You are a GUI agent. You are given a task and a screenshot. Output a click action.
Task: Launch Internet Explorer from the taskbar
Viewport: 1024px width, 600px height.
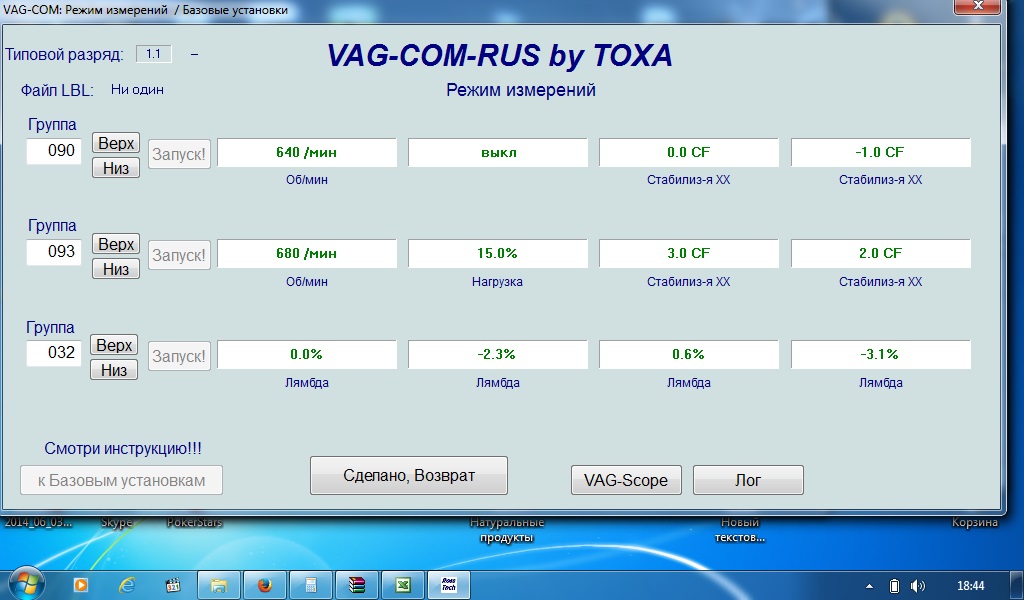126,585
